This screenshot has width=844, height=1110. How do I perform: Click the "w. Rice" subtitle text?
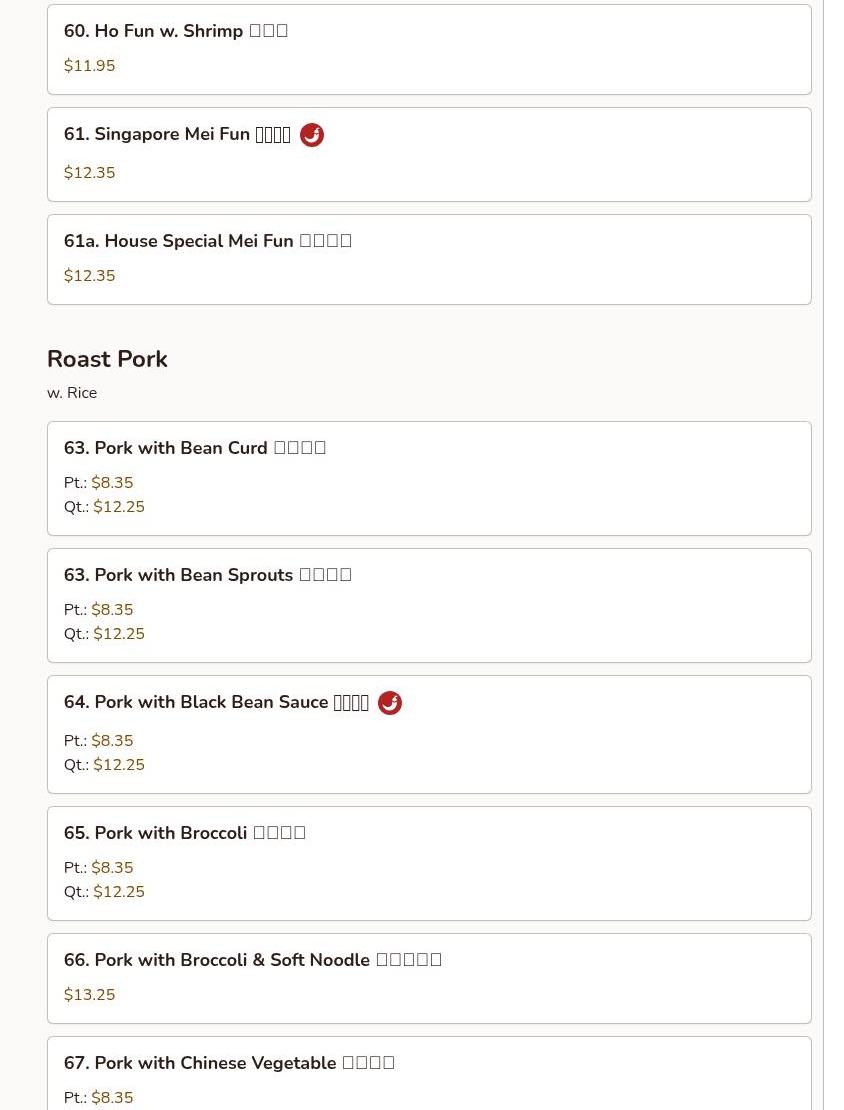[x=72, y=393]
